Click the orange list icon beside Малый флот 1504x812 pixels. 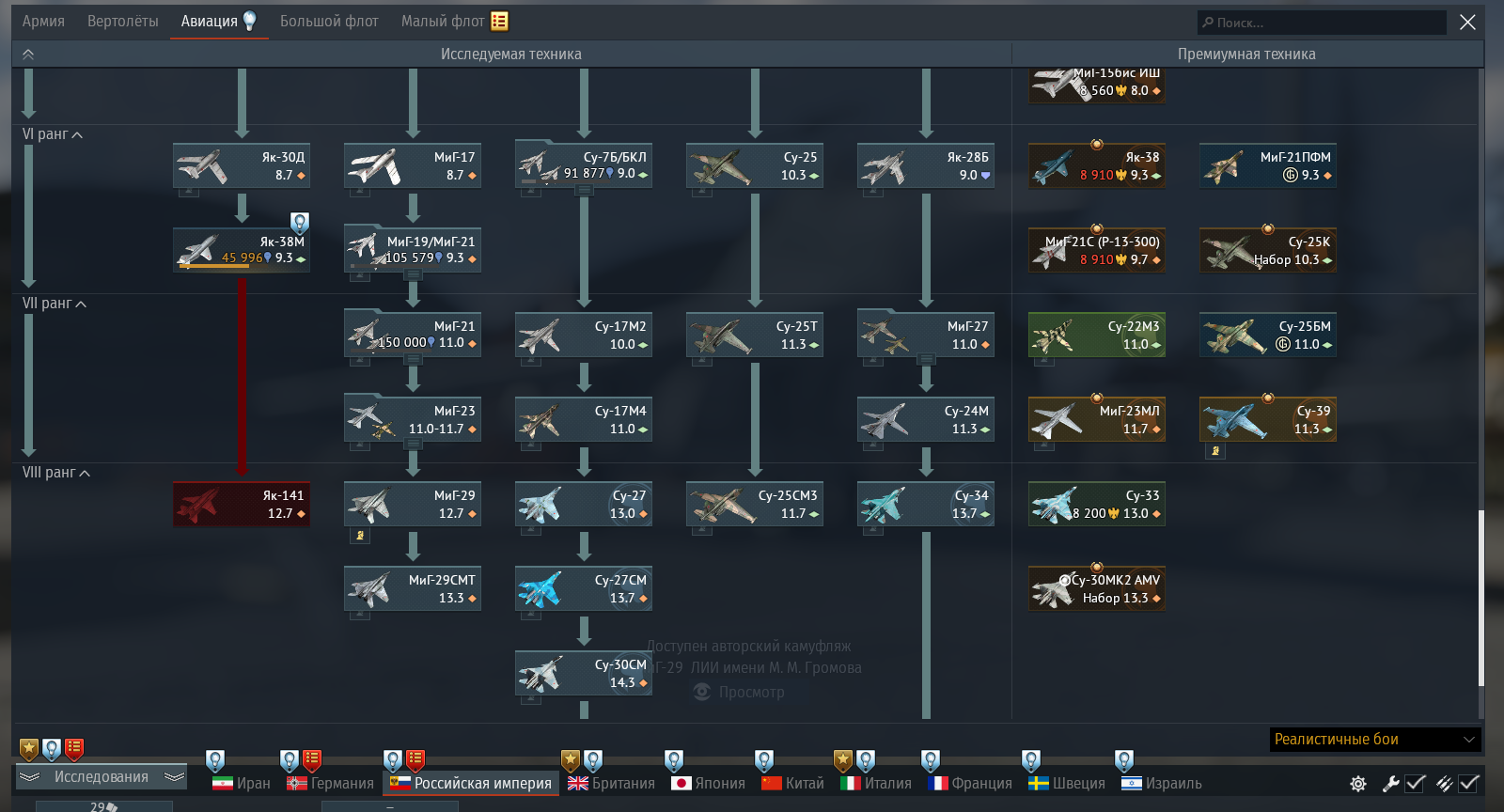(499, 21)
